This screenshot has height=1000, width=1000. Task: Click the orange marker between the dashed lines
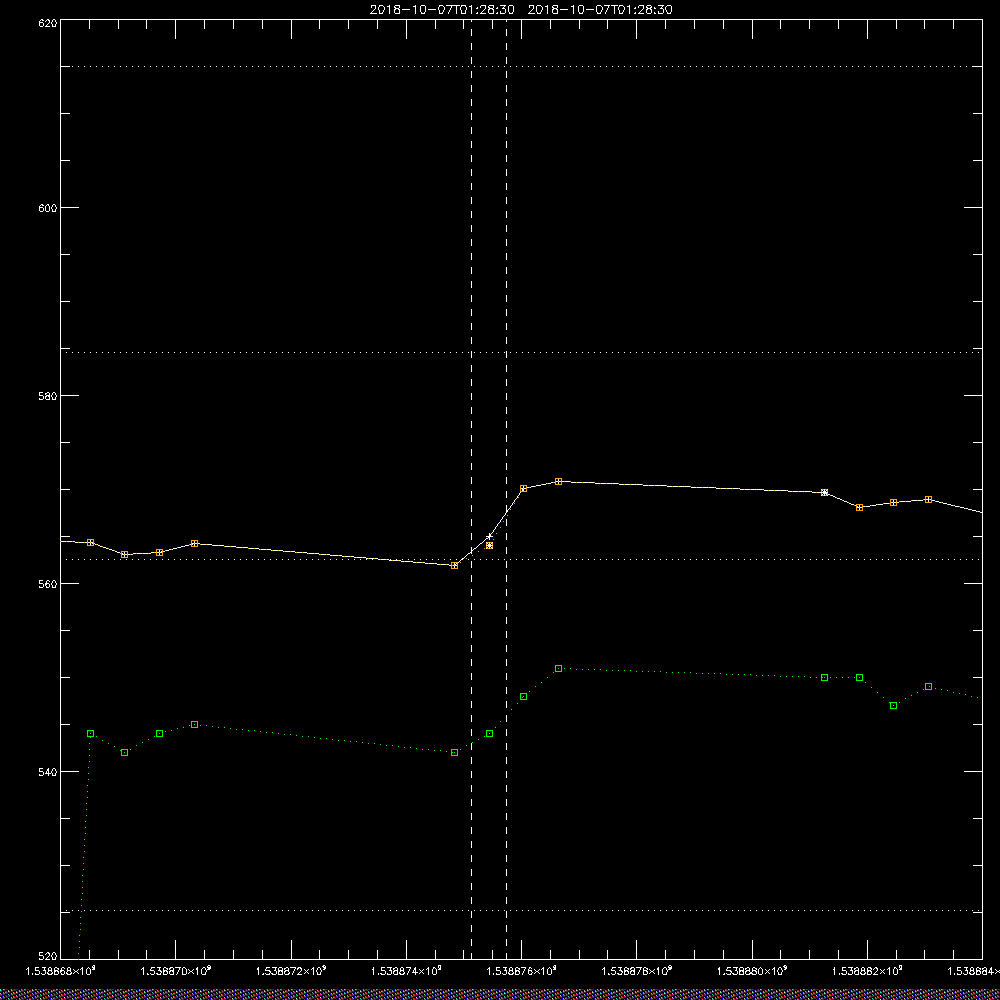[489, 545]
